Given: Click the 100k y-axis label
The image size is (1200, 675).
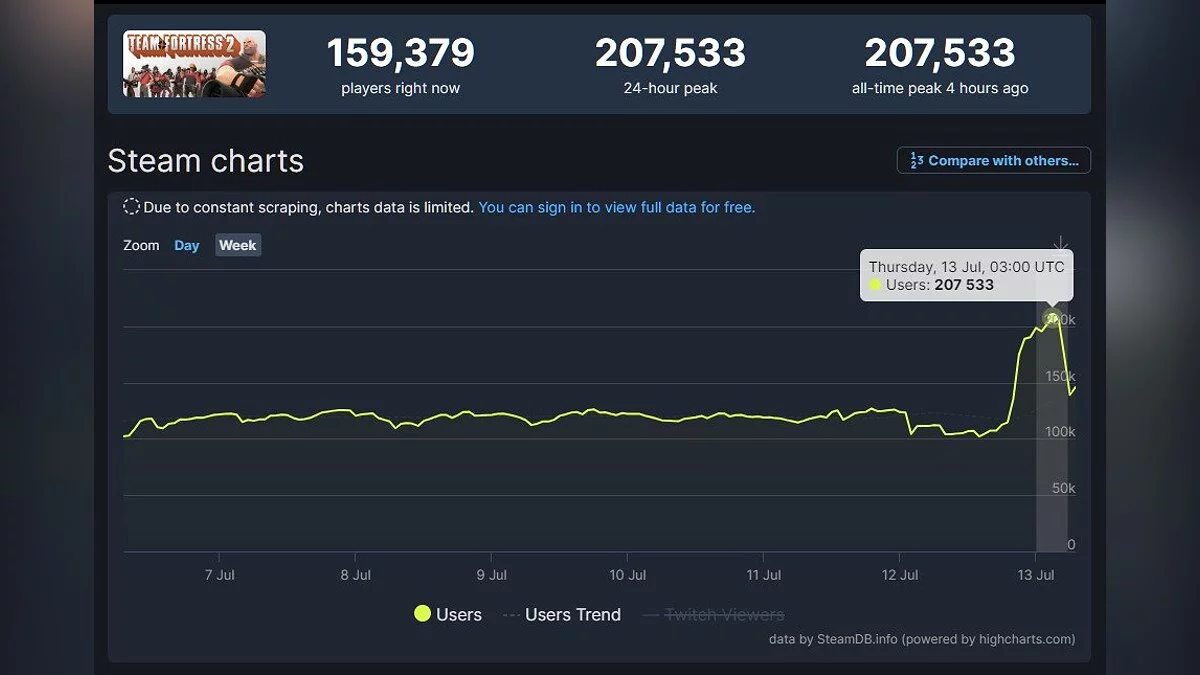Looking at the screenshot, I should pos(1059,432).
